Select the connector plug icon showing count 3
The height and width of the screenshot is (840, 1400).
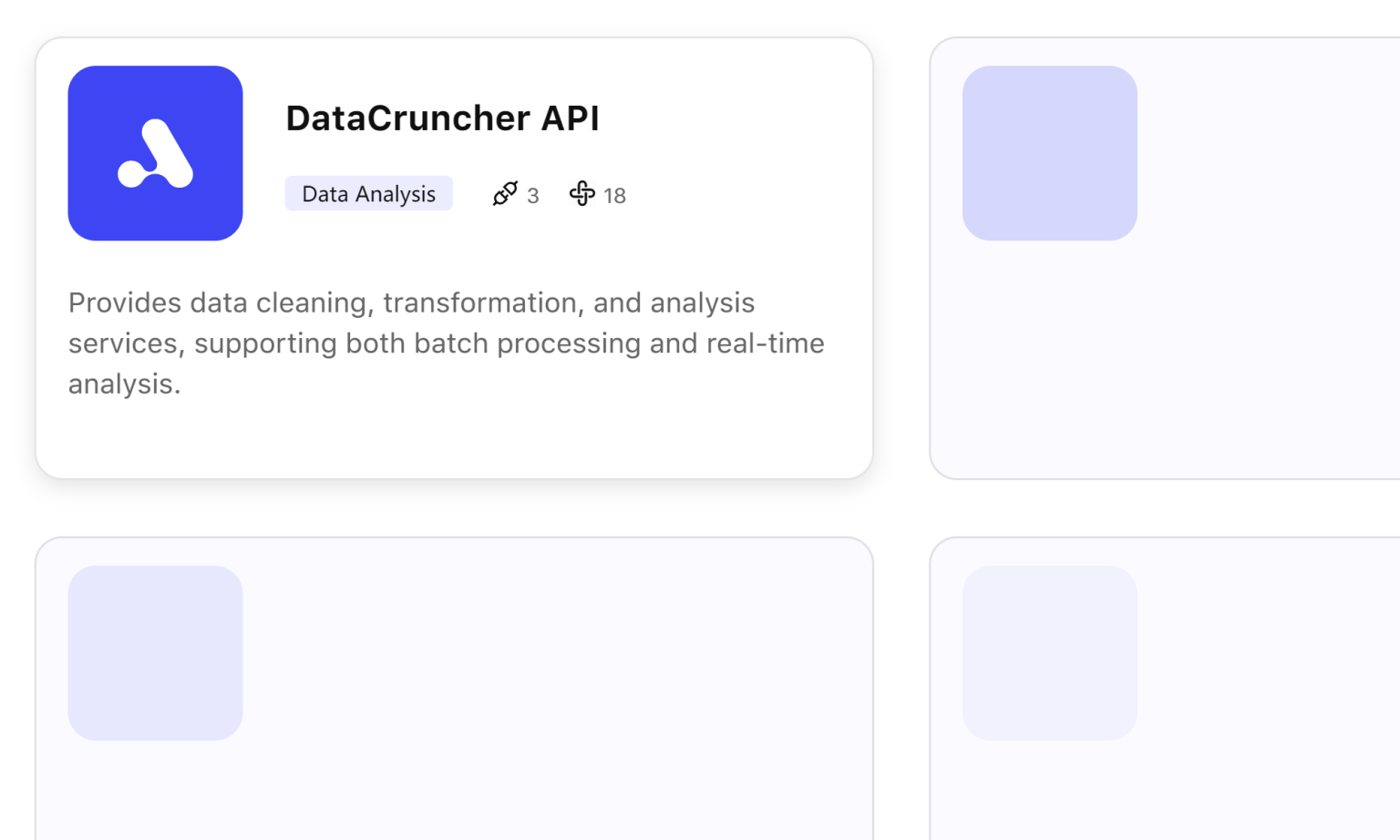point(503,194)
